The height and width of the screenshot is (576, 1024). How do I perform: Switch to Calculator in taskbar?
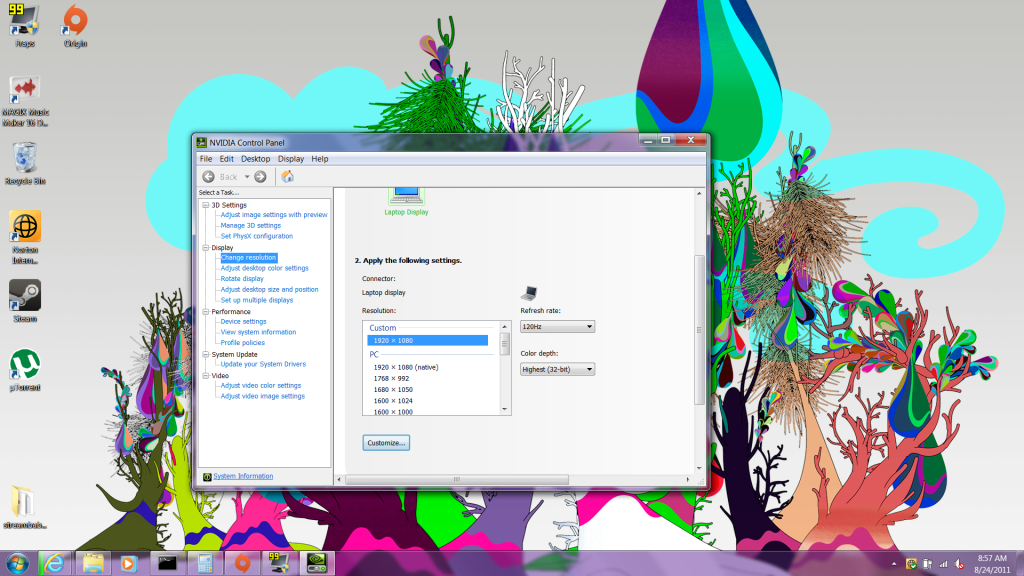[x=205, y=563]
